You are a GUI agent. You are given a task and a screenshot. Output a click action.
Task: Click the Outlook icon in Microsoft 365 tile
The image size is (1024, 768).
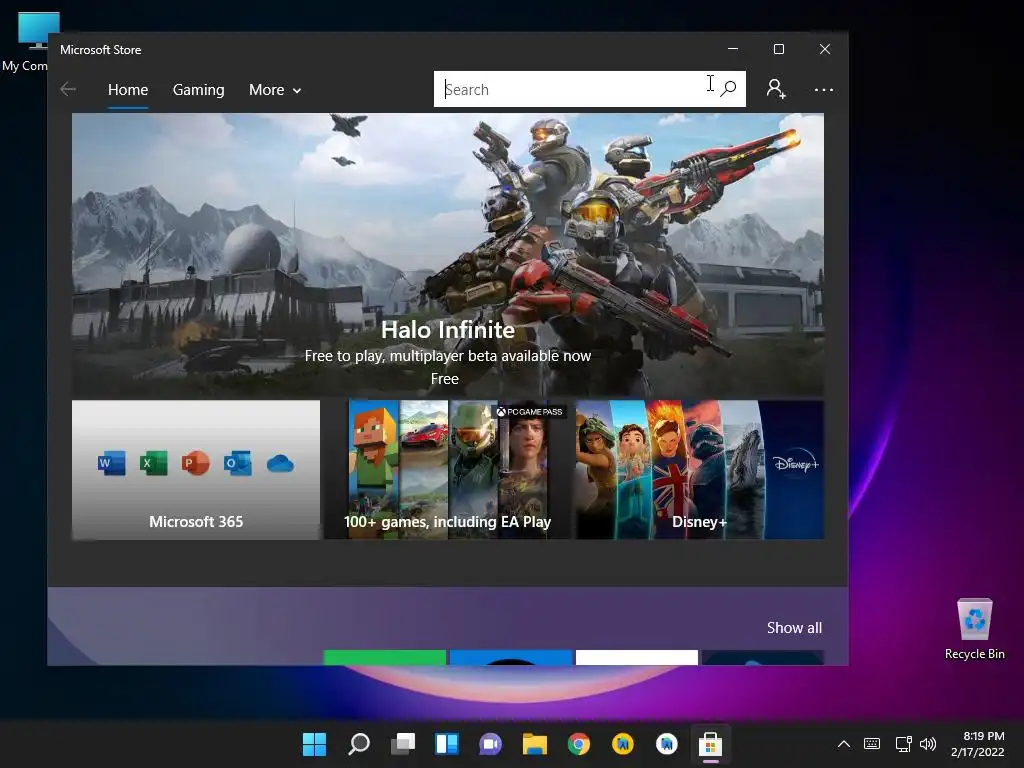click(237, 463)
